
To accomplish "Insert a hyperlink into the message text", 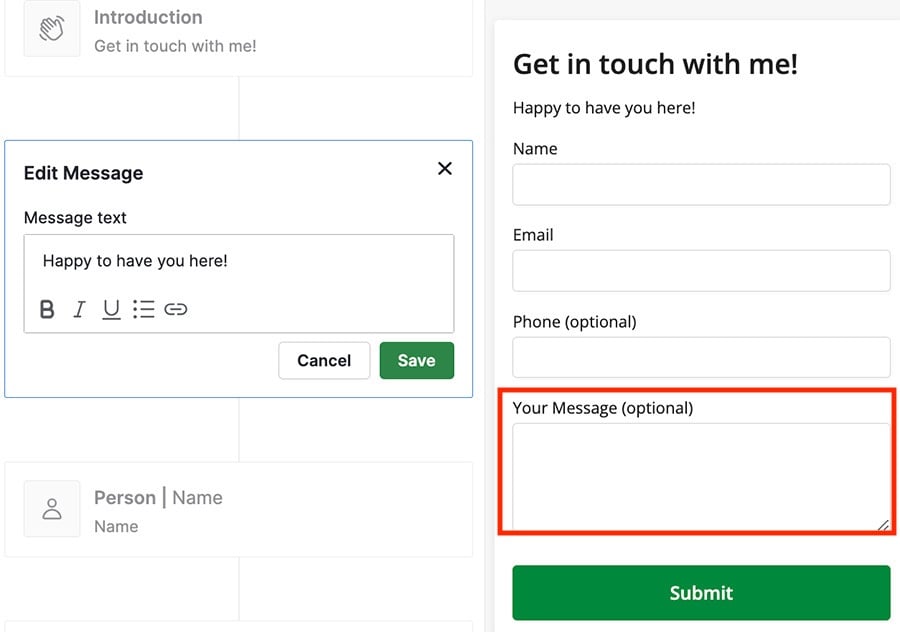I will [176, 309].
